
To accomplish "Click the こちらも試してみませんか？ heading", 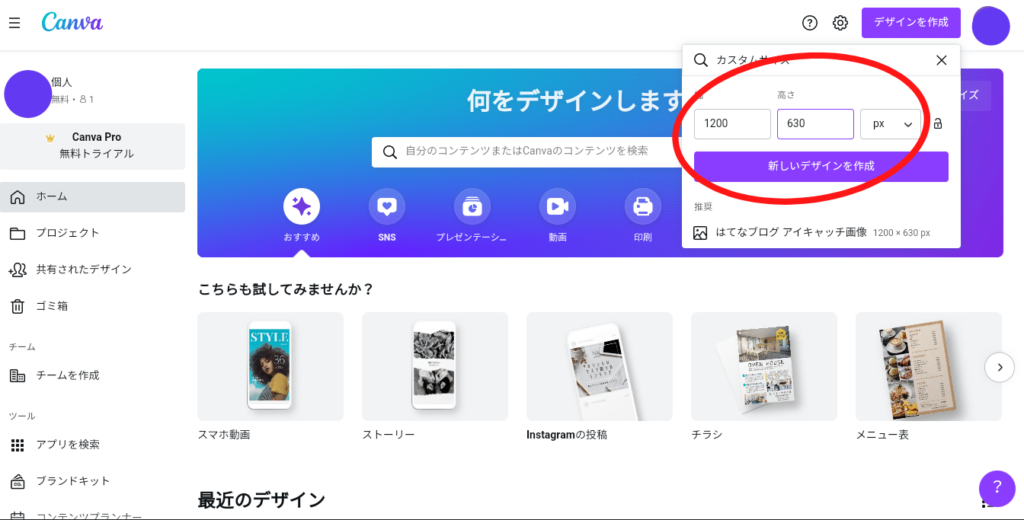I will tap(285, 289).
